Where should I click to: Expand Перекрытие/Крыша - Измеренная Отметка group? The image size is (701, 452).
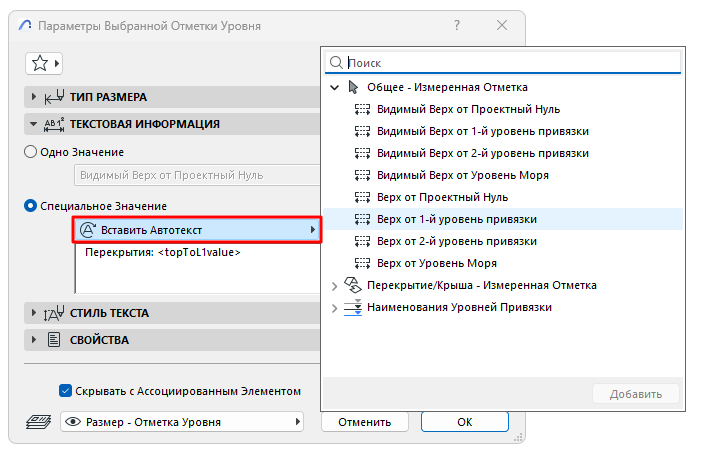(334, 286)
